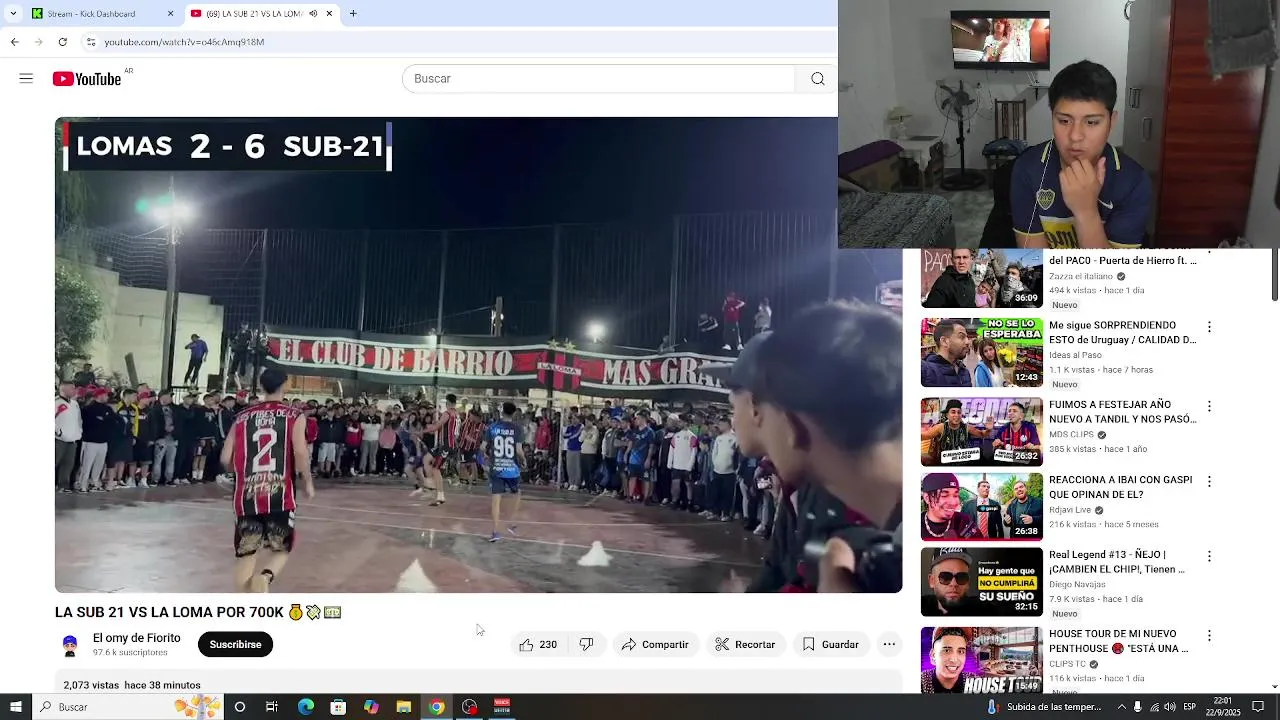Screen dimensions: 1280x720
Task: Switch to Chrome on the taskbar
Action: pyautogui.click(x=436, y=707)
